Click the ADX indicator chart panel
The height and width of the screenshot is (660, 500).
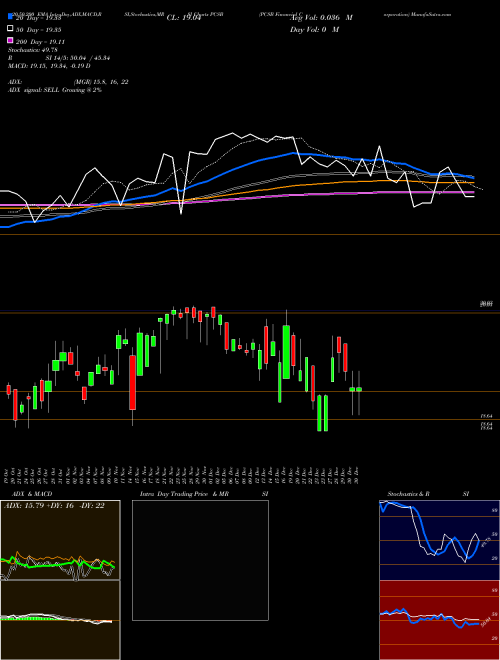[60, 540]
